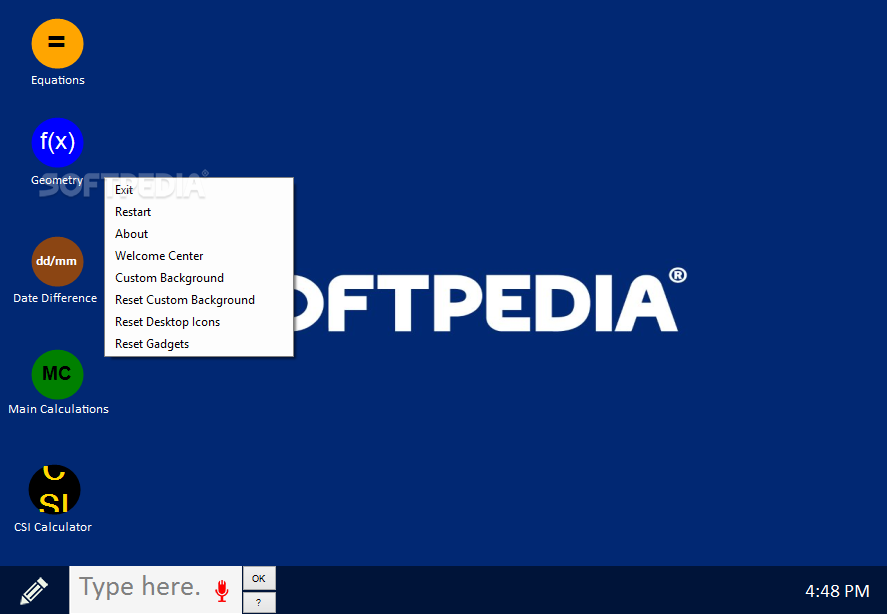Screen dimensions: 887x614
Task: Open the blue f(x) Geometry icon
Action: (x=57, y=143)
